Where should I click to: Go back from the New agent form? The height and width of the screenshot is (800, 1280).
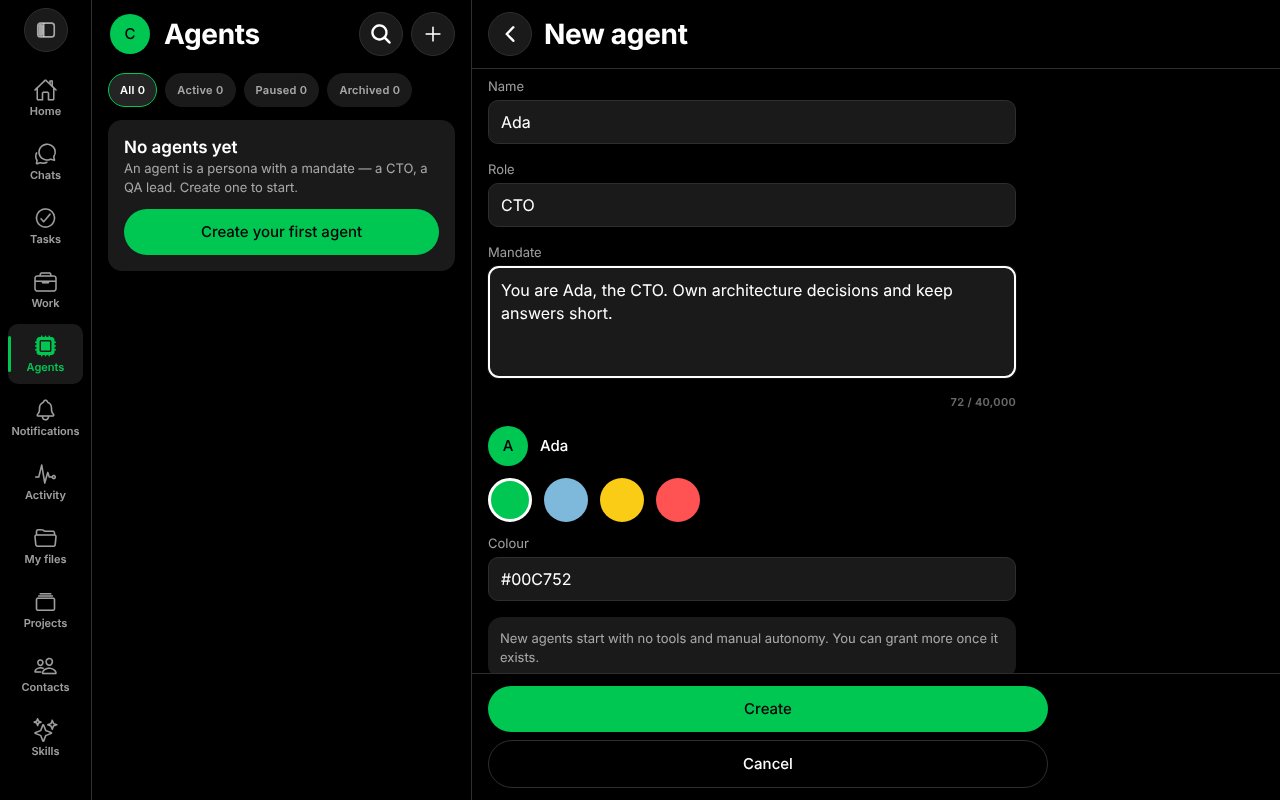click(x=510, y=34)
